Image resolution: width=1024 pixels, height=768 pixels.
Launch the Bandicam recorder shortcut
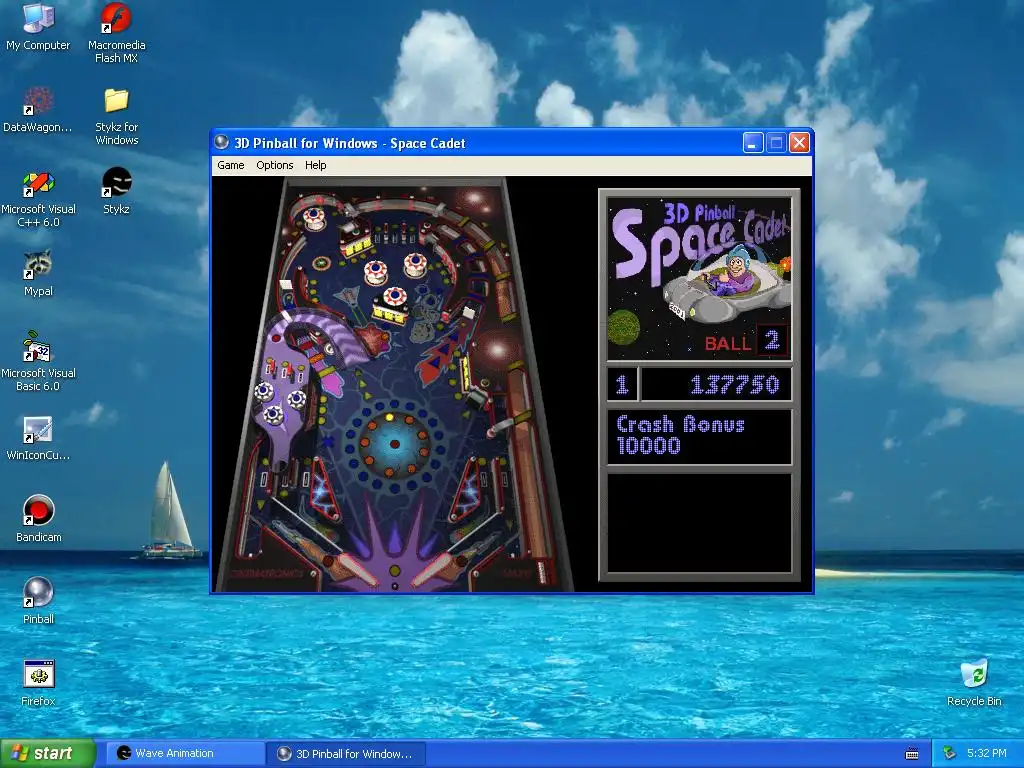[38, 520]
